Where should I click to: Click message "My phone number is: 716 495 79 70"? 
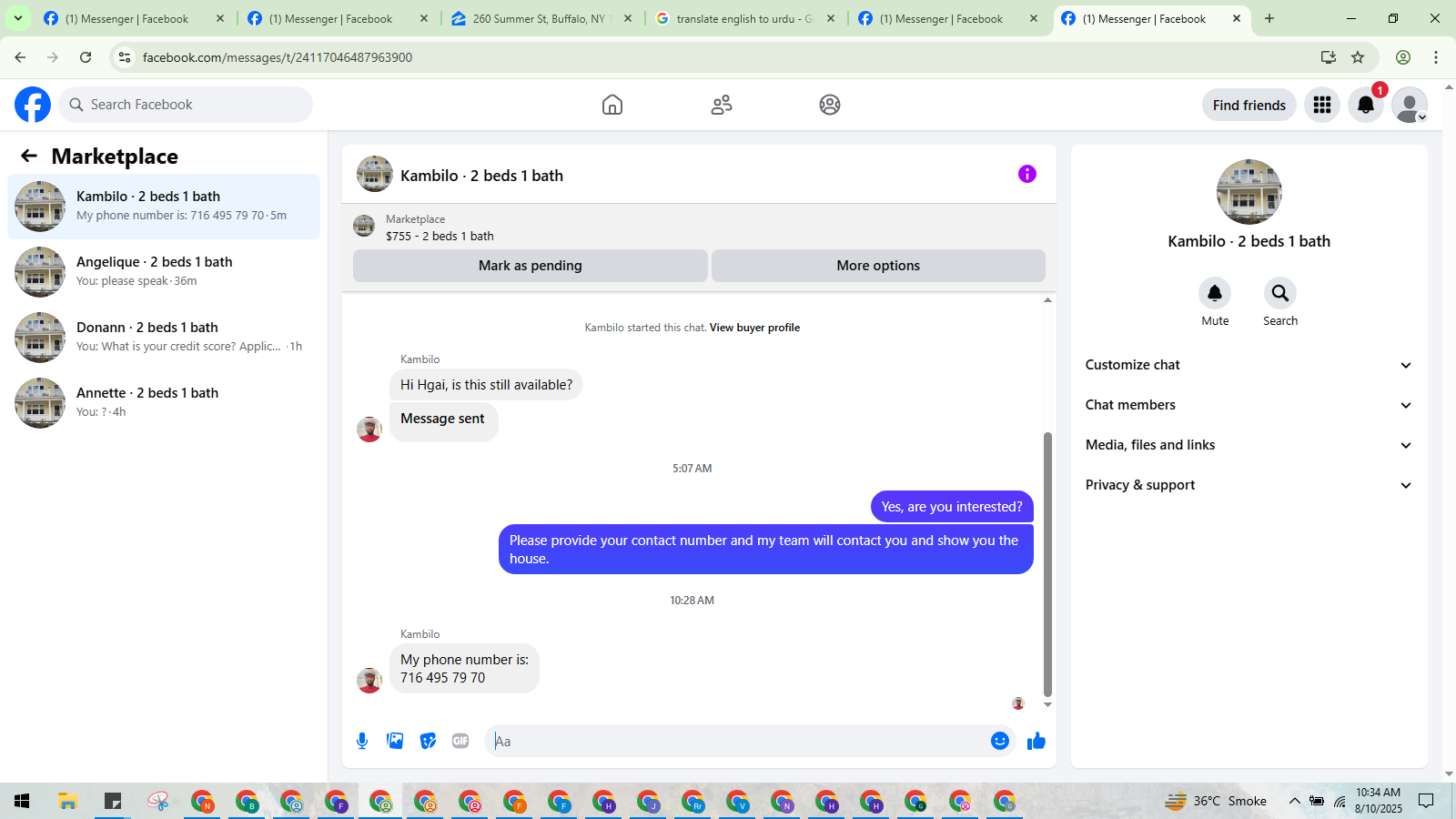[464, 669]
